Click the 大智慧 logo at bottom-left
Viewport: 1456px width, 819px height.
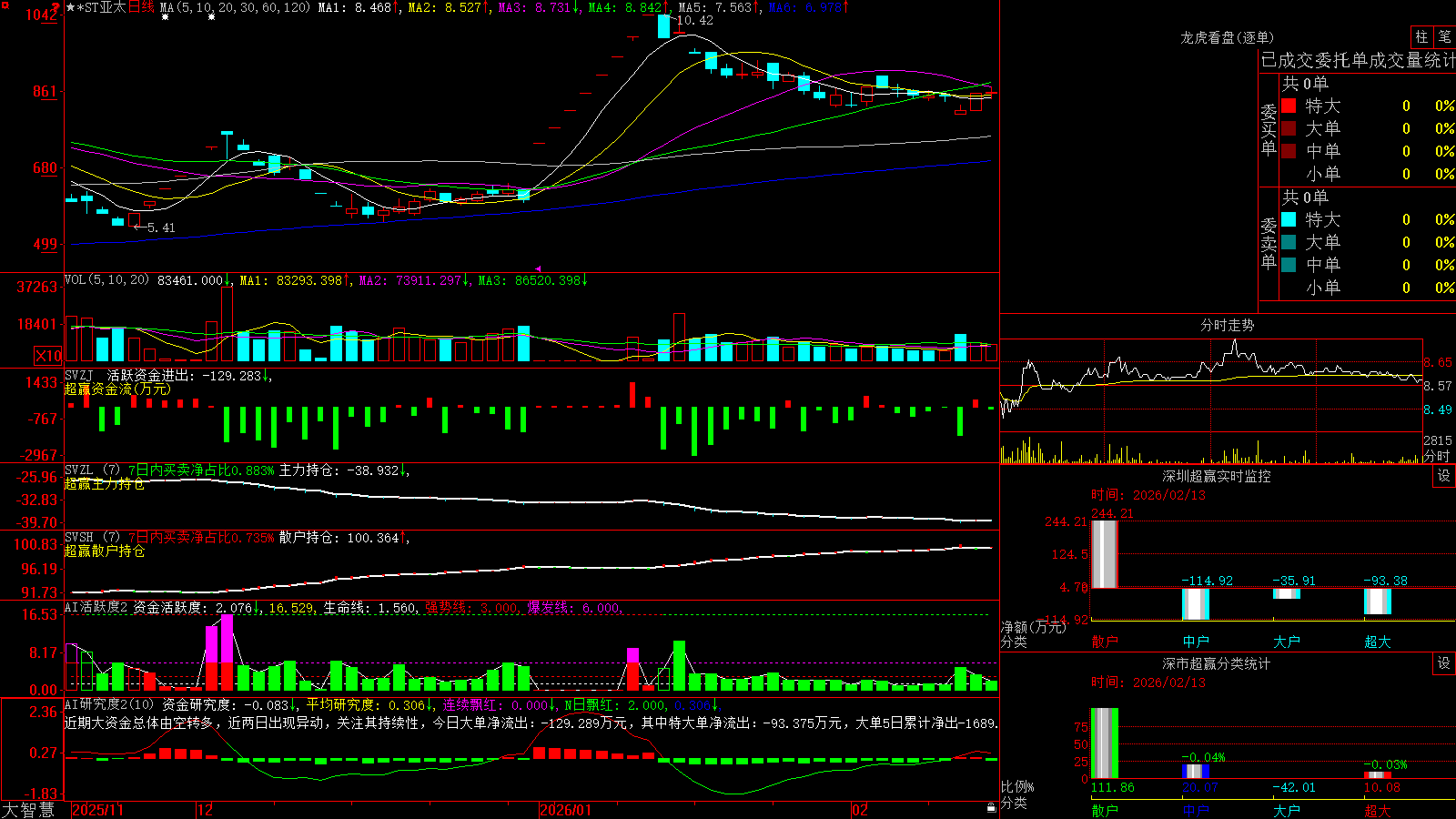[x=28, y=810]
